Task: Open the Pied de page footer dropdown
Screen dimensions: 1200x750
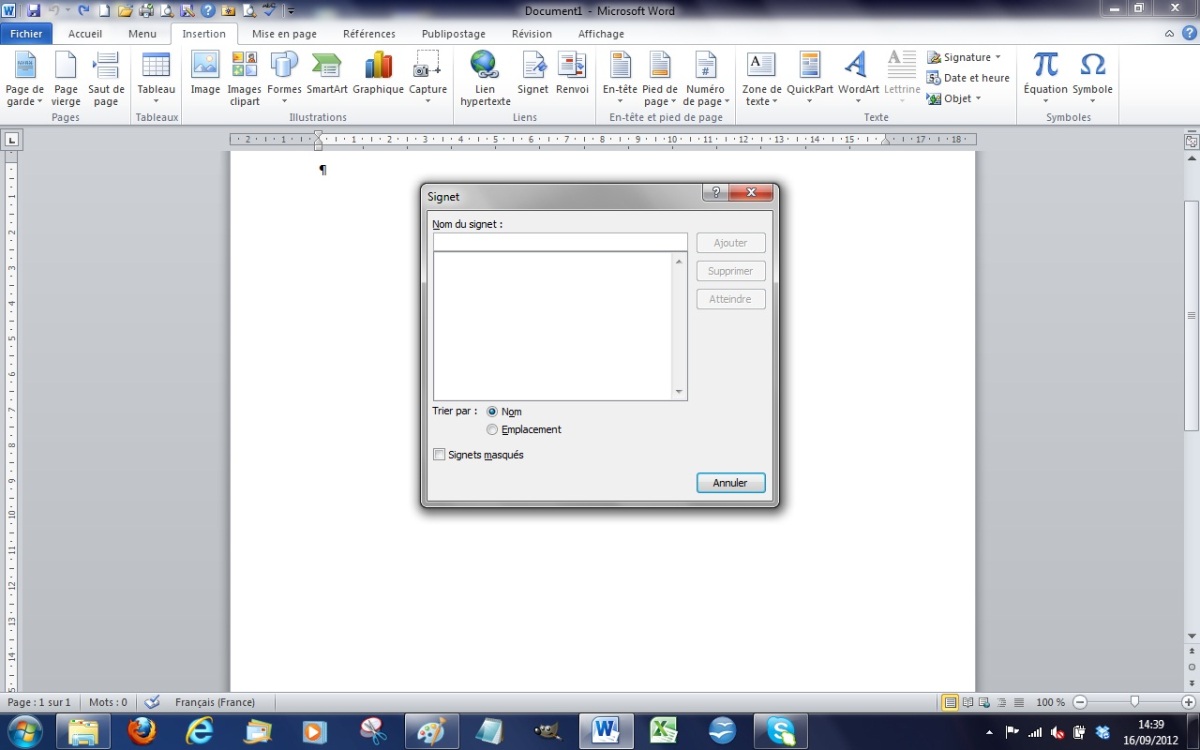Action: click(660, 79)
